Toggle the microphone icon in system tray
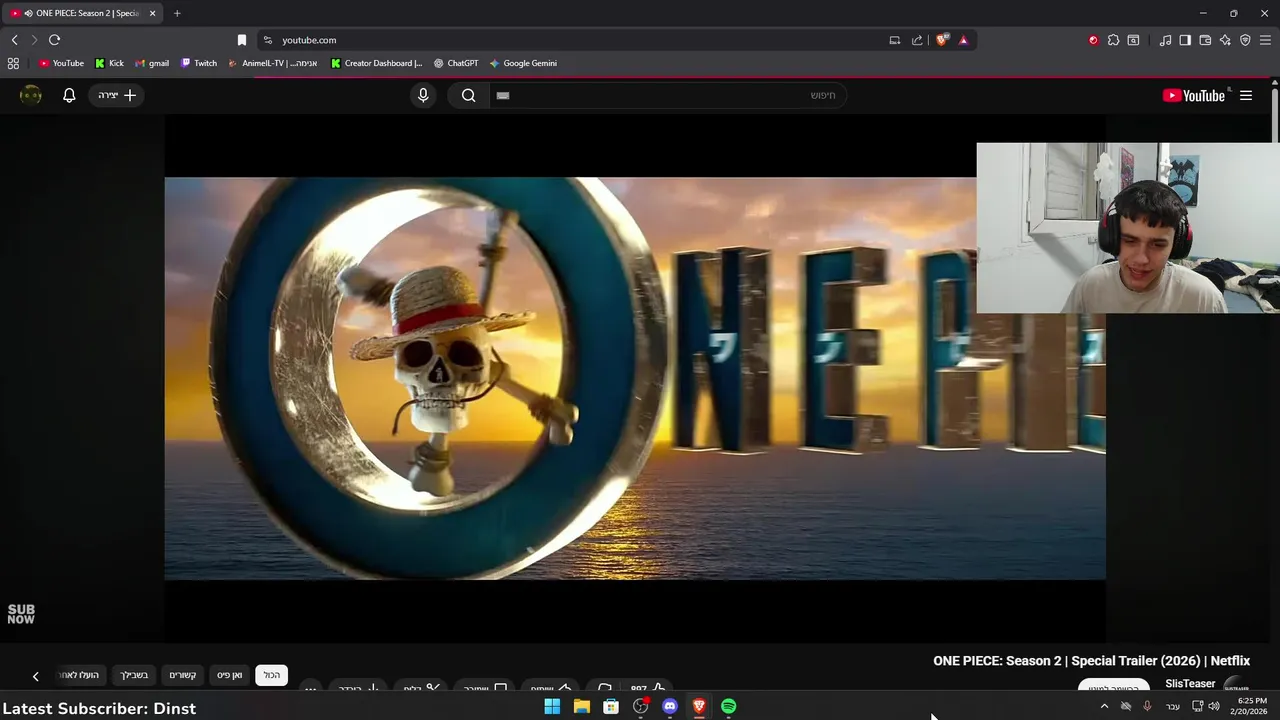Image resolution: width=1280 pixels, height=720 pixels. 1147,706
